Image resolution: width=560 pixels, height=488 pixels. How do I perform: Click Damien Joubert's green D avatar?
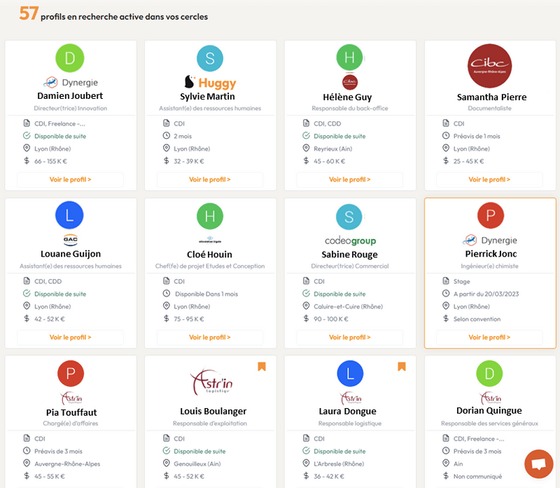70,58
